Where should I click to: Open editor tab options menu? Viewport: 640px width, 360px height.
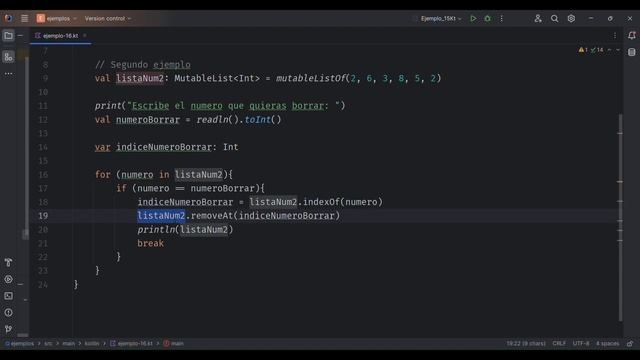tap(615, 36)
